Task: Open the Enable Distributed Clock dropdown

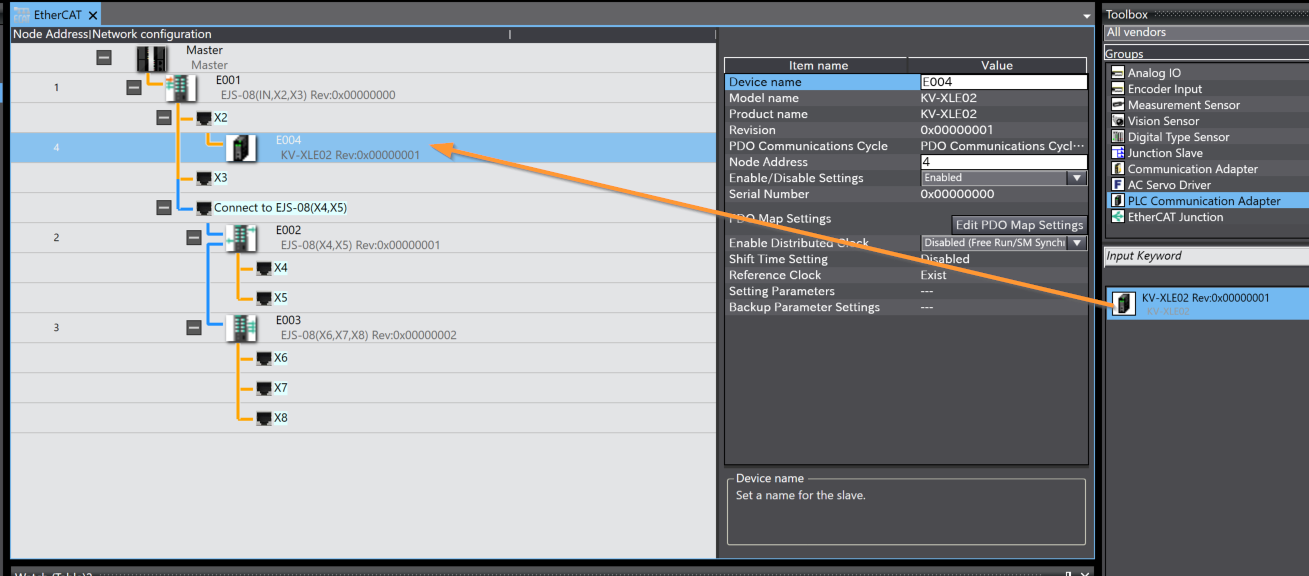Action: point(1076,243)
